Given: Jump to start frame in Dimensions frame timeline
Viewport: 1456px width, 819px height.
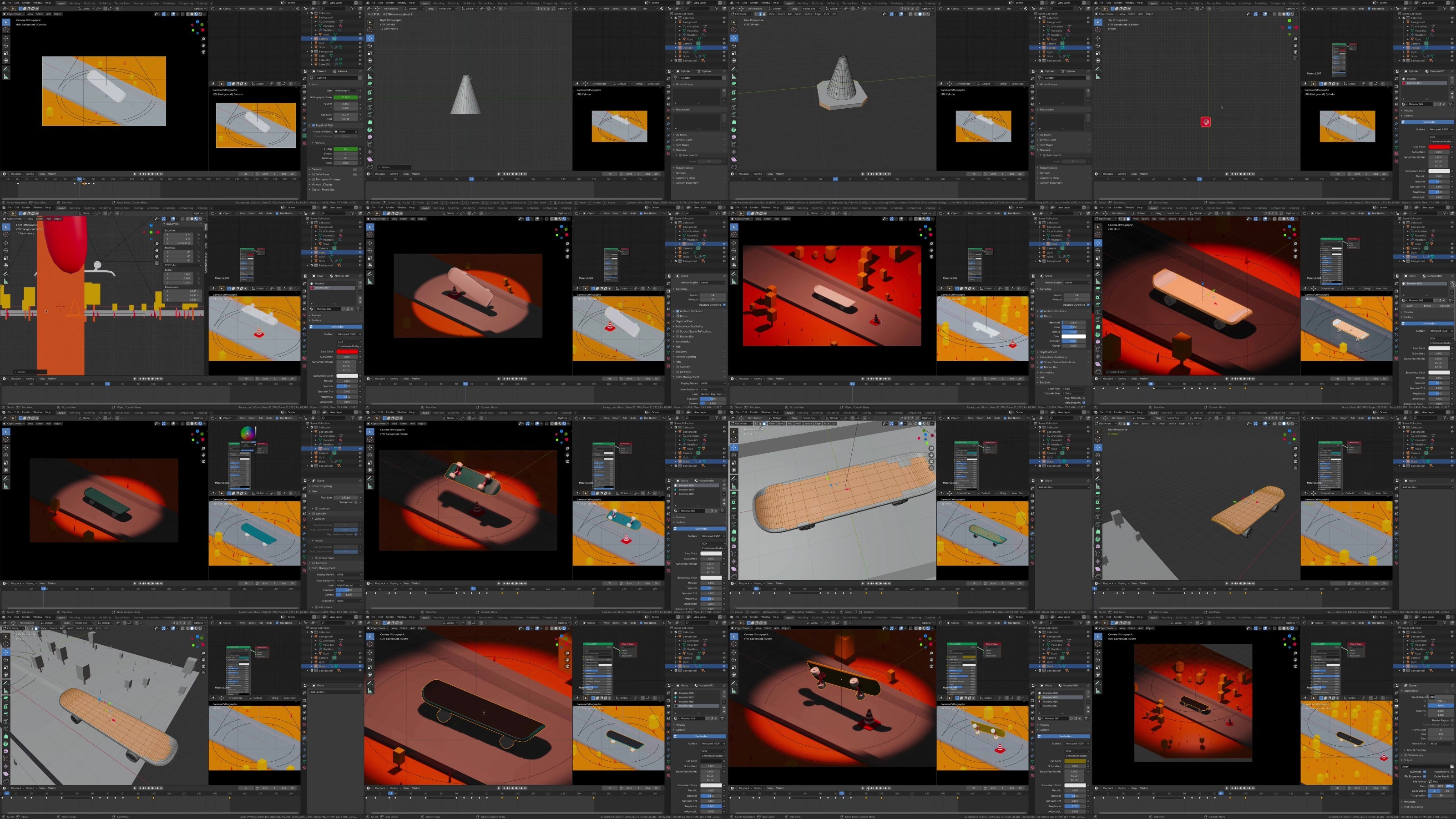Looking at the screenshot, I should (1232, 789).
